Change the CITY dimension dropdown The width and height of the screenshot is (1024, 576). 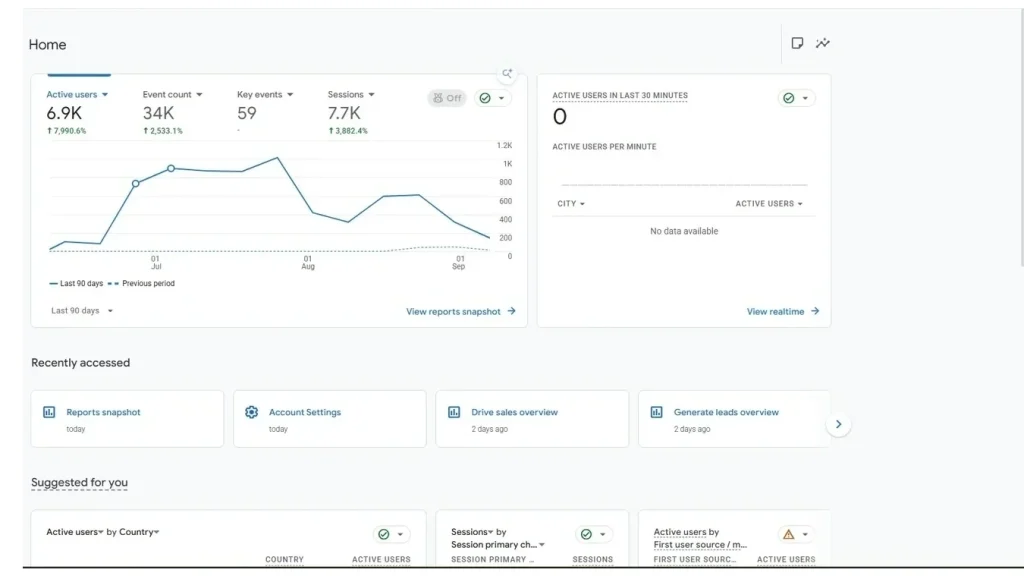571,204
